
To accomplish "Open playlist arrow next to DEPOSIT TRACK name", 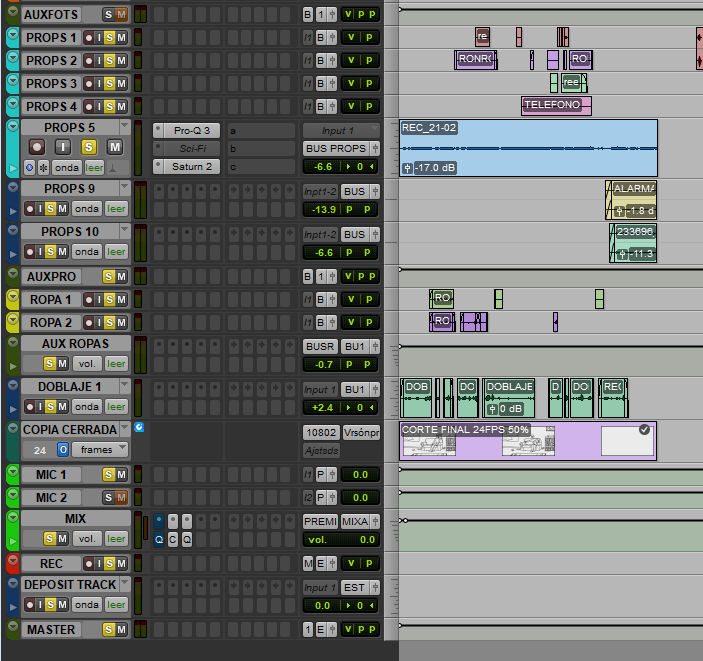I will (125, 583).
